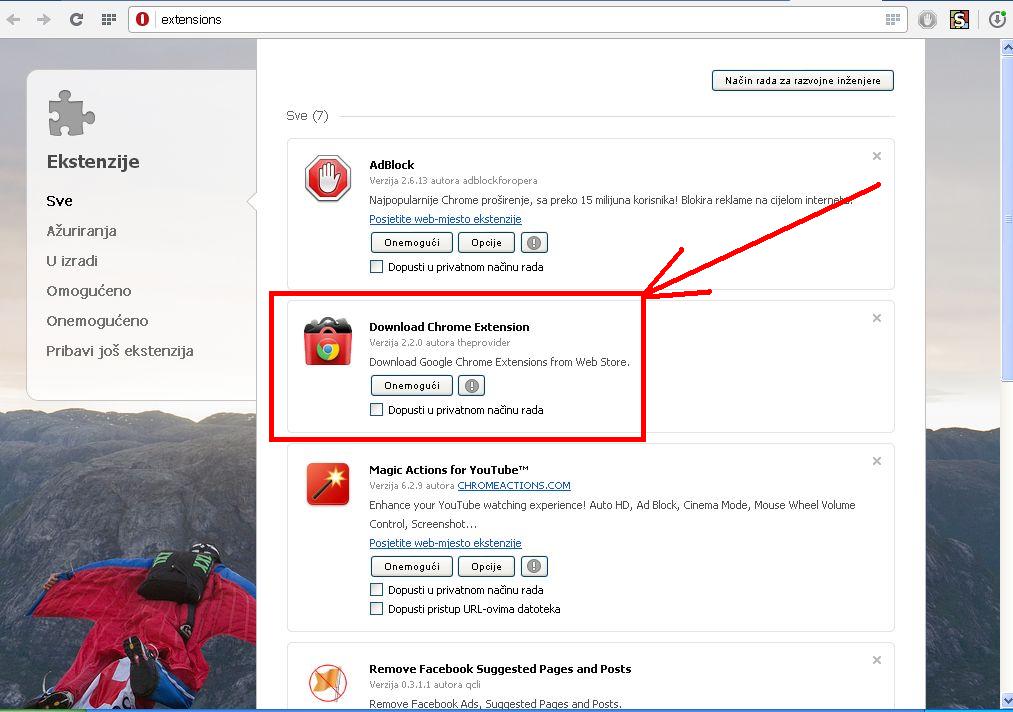
Task: Click the download toolbar icon at far right
Action: tap(997, 20)
